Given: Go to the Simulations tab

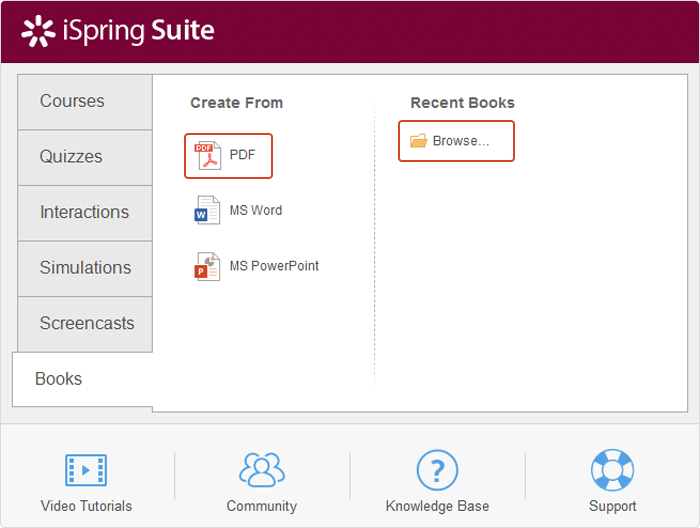Looking at the screenshot, I should 84,268.
